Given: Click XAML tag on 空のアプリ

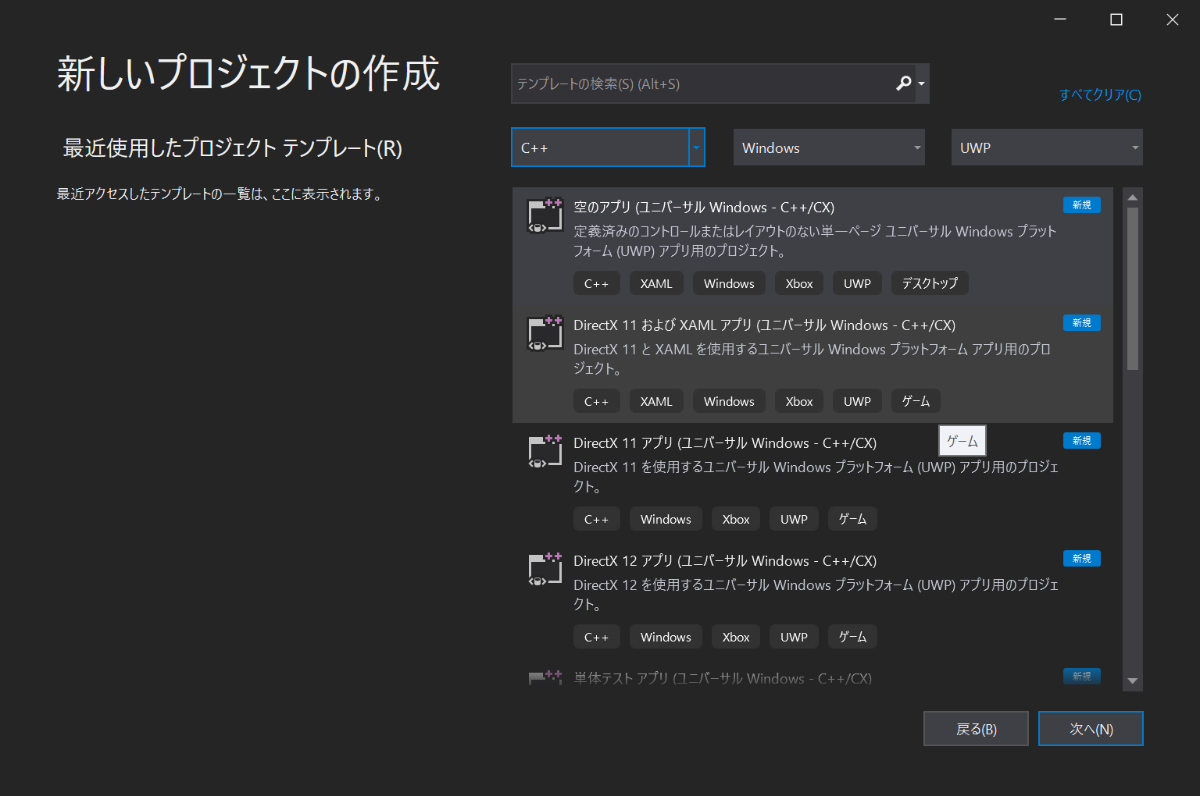Looking at the screenshot, I should [x=656, y=283].
